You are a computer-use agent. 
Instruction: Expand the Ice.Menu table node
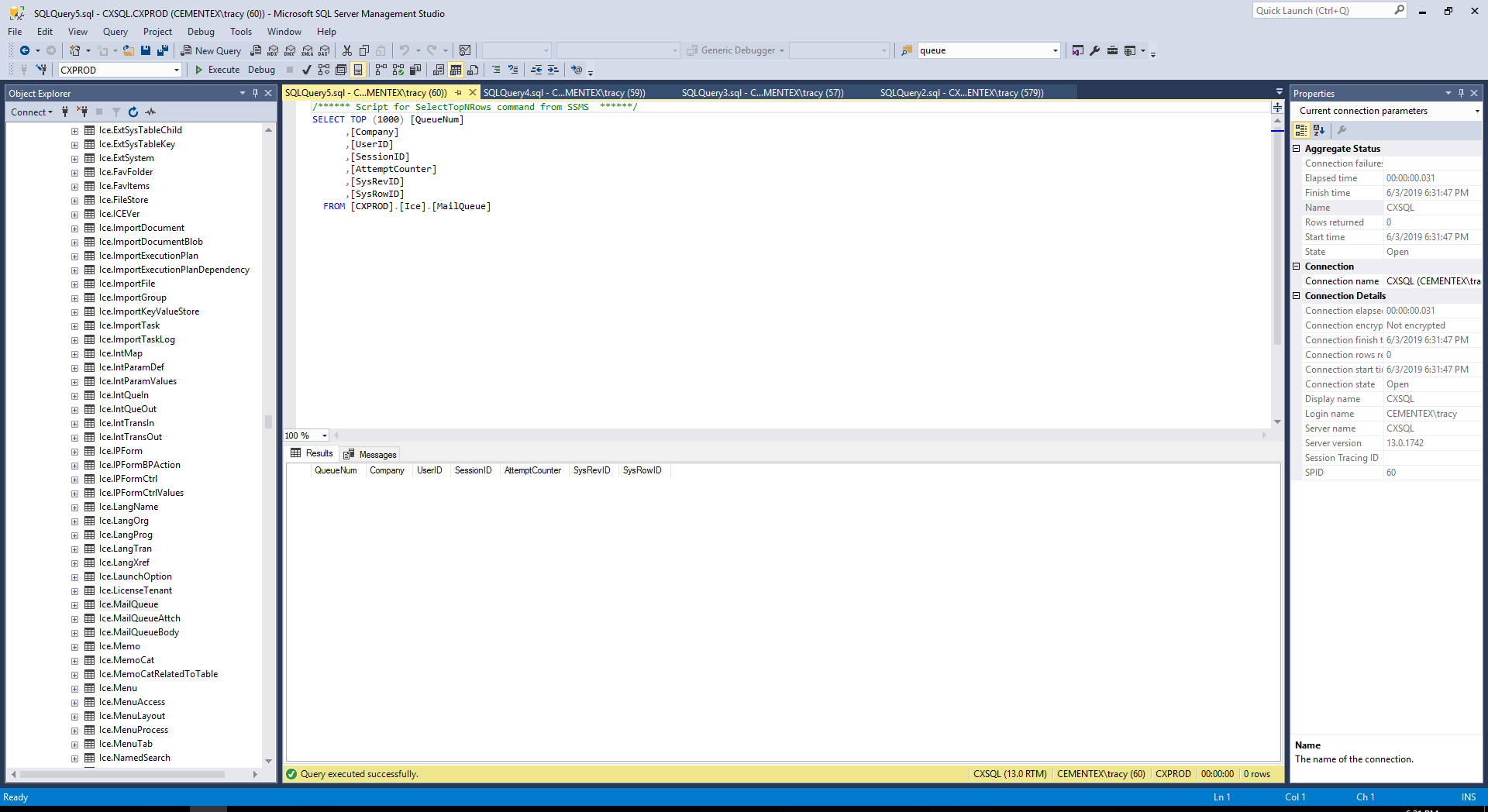click(x=75, y=689)
